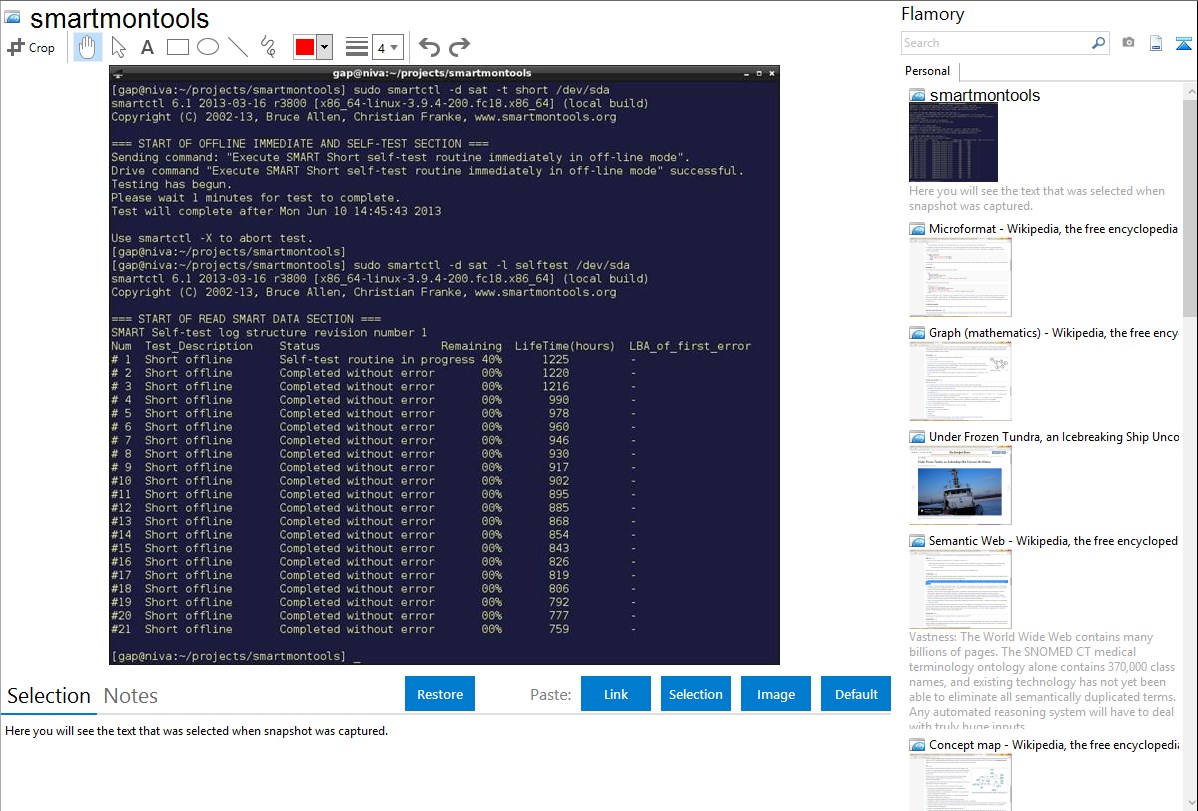Open the Semantic Web snapshot thumbnail

960,589
